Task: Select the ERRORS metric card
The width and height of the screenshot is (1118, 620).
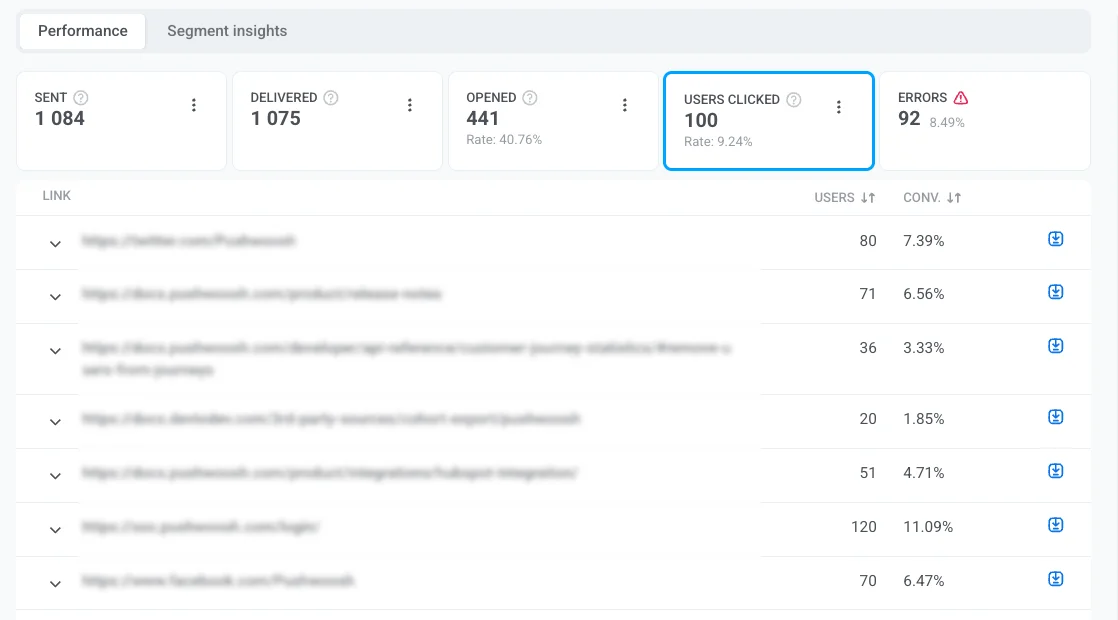Action: (983, 120)
